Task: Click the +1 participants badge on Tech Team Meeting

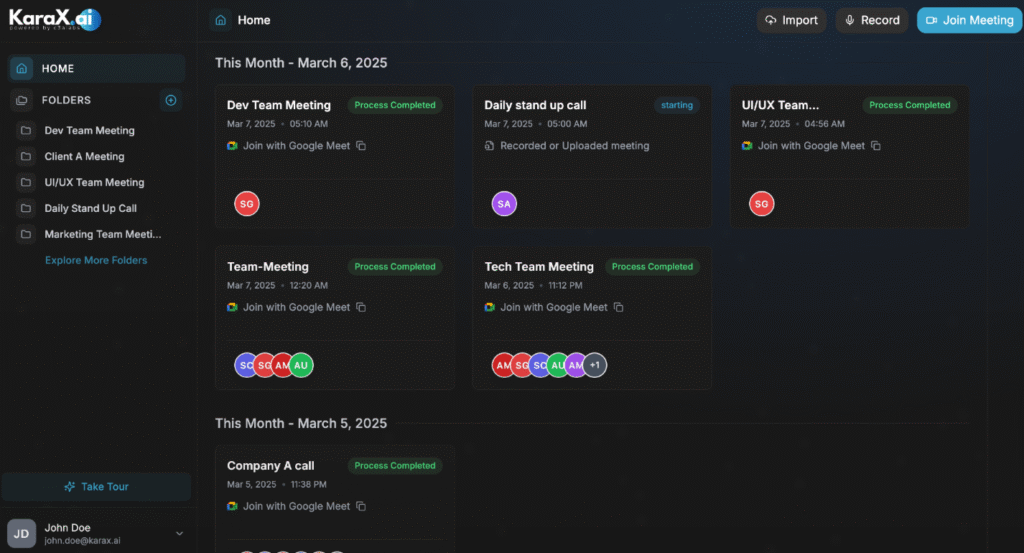Action: click(x=595, y=366)
